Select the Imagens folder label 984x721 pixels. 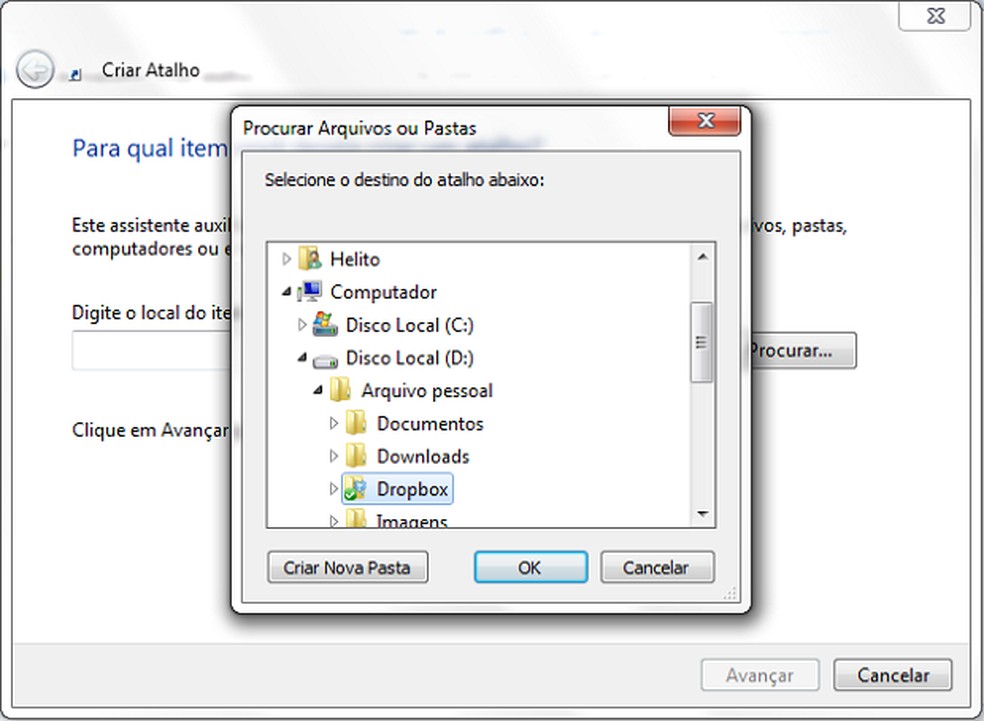point(412,520)
